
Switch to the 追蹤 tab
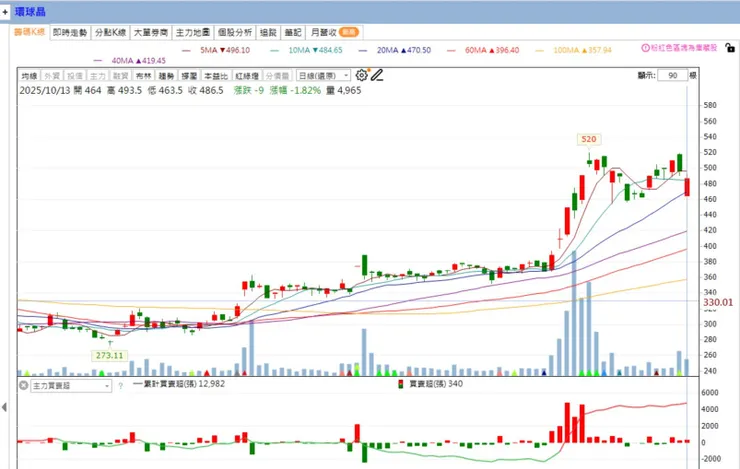point(268,33)
